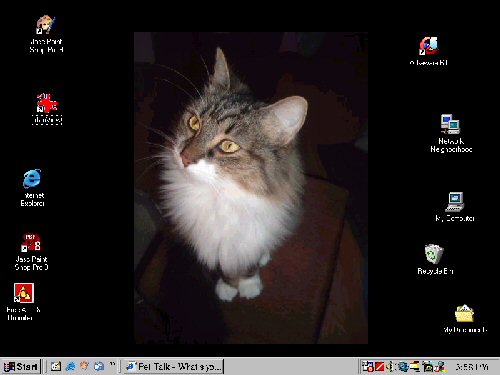500x375 pixels.
Task: Open the Jasc Paint Shop Pro palette shortcut
Action: (x=45, y=25)
